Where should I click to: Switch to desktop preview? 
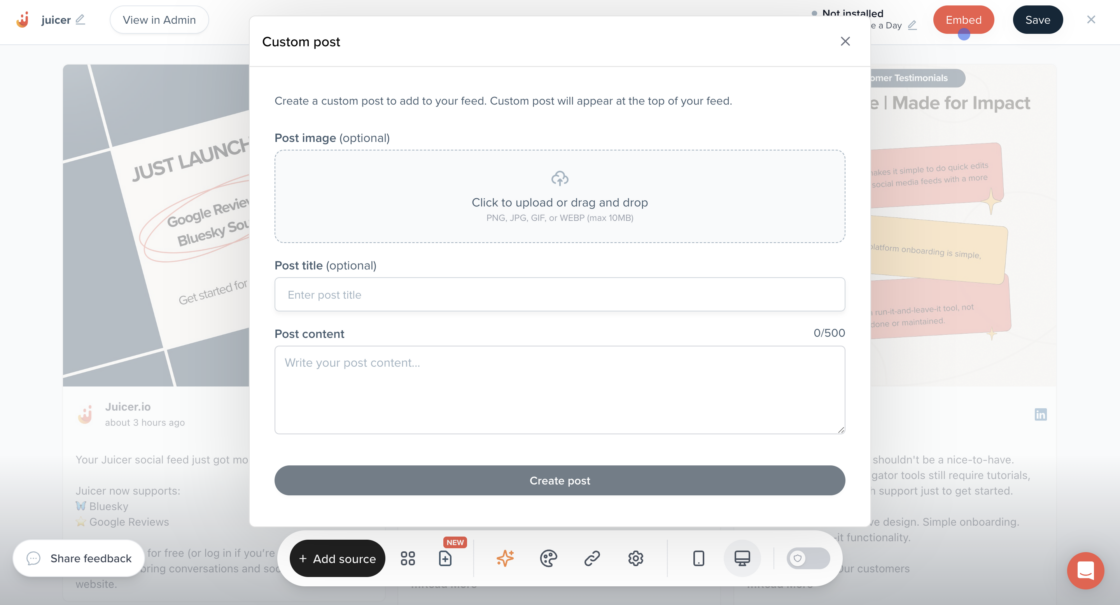coord(742,559)
